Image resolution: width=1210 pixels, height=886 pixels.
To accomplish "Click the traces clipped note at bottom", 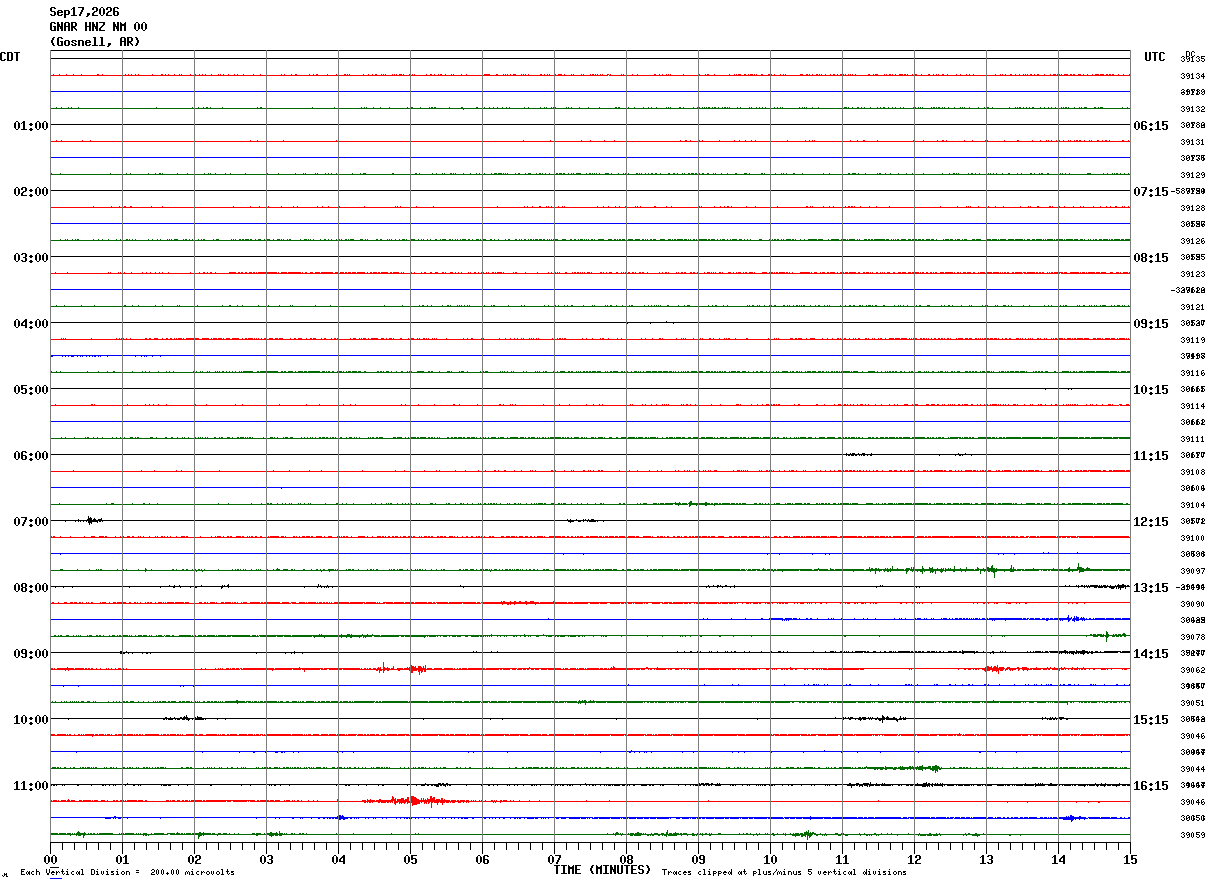I will (x=784, y=872).
